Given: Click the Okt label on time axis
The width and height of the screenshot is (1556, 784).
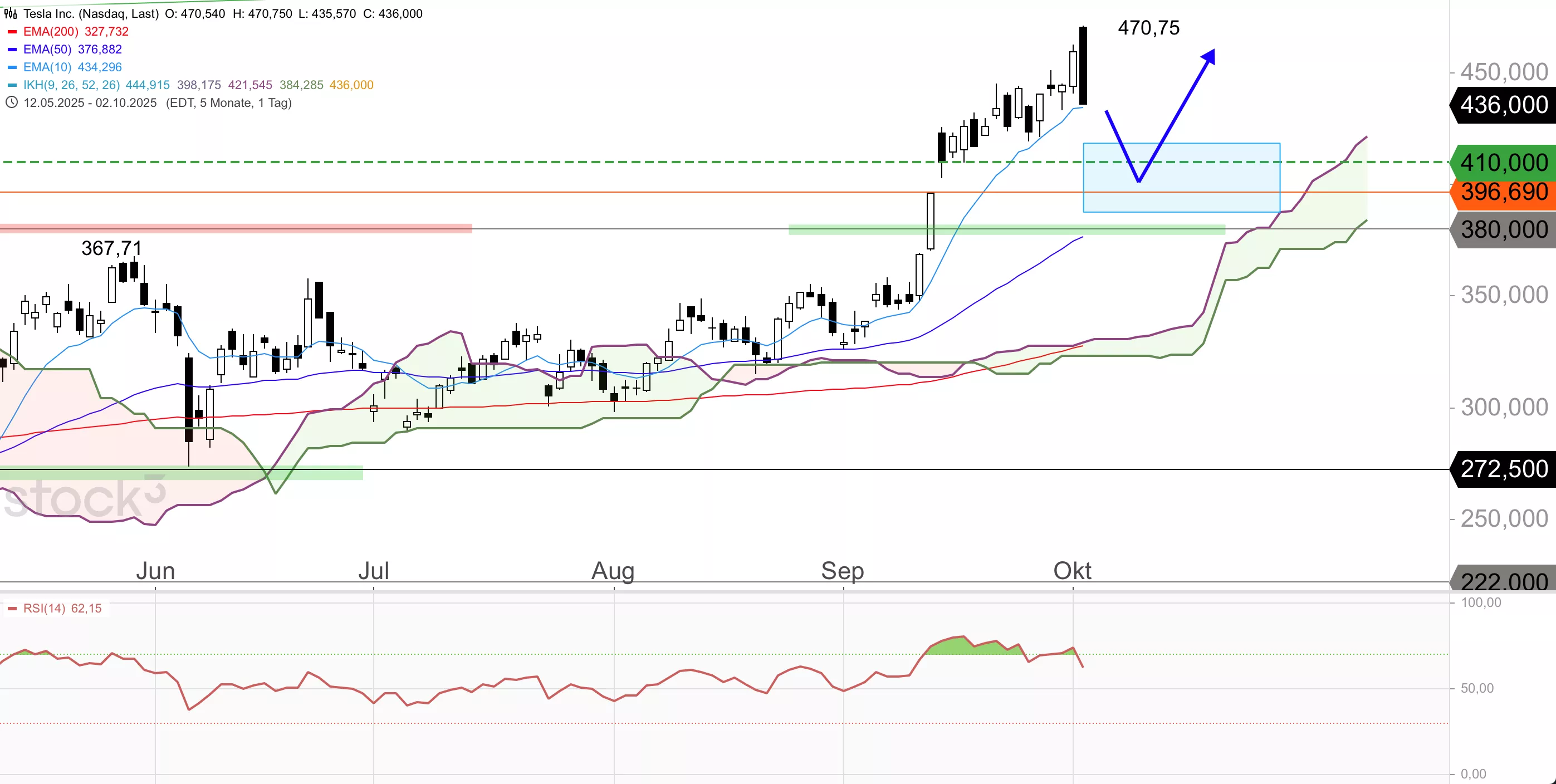Looking at the screenshot, I should coord(1072,570).
